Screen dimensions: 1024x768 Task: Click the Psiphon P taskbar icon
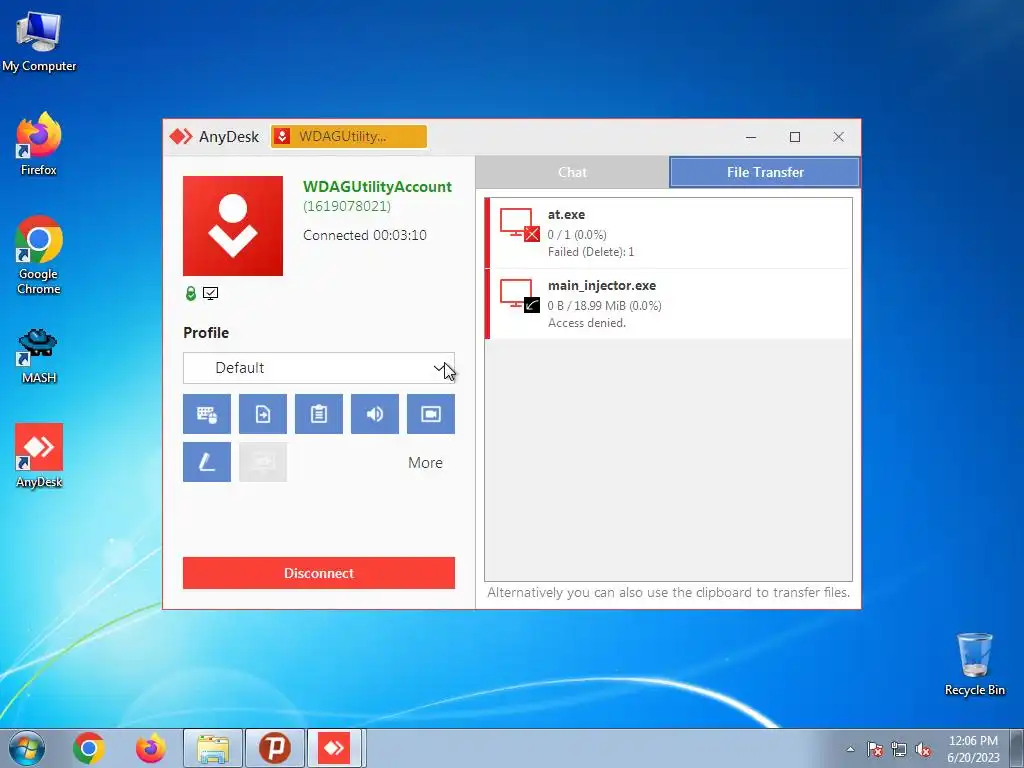(275, 748)
